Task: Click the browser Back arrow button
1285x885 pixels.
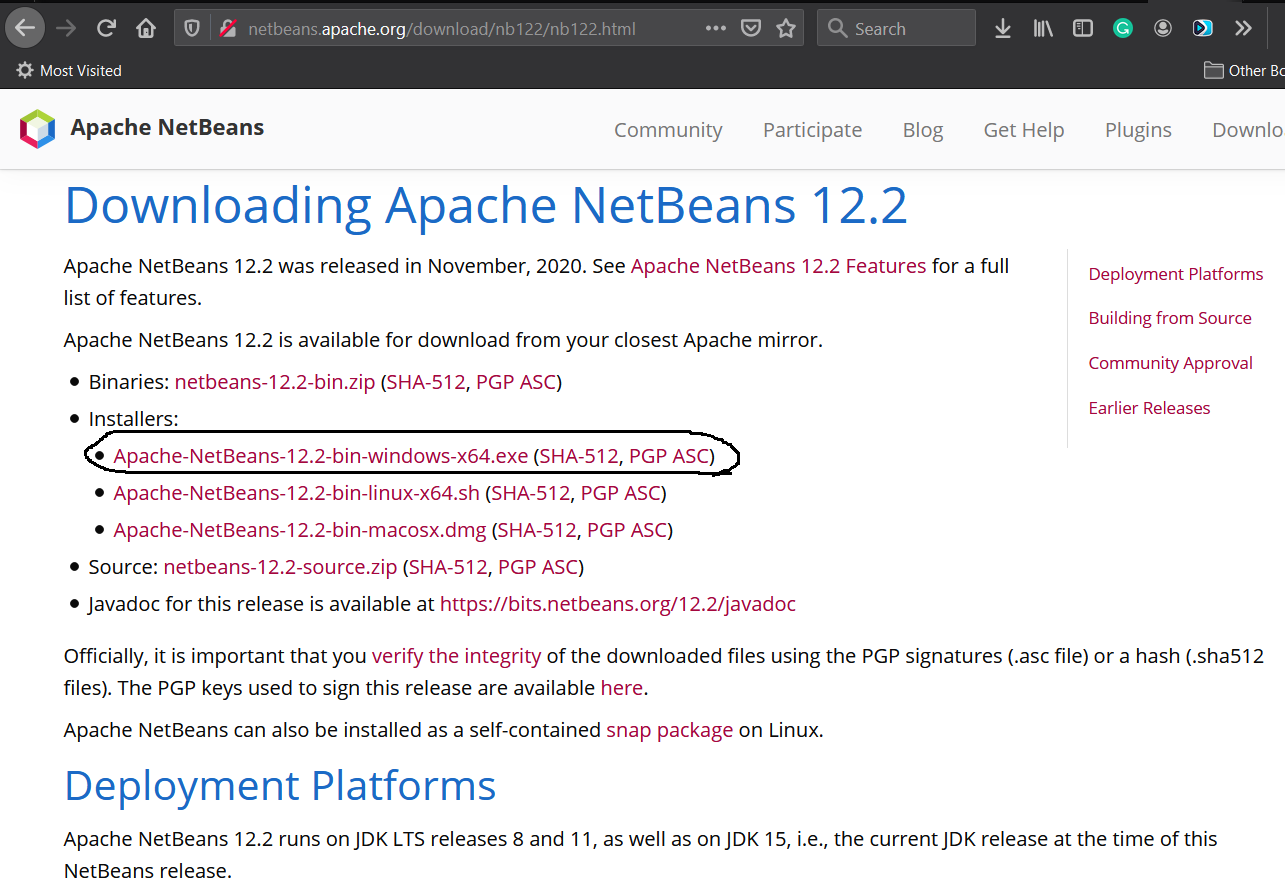Action: coord(25,28)
